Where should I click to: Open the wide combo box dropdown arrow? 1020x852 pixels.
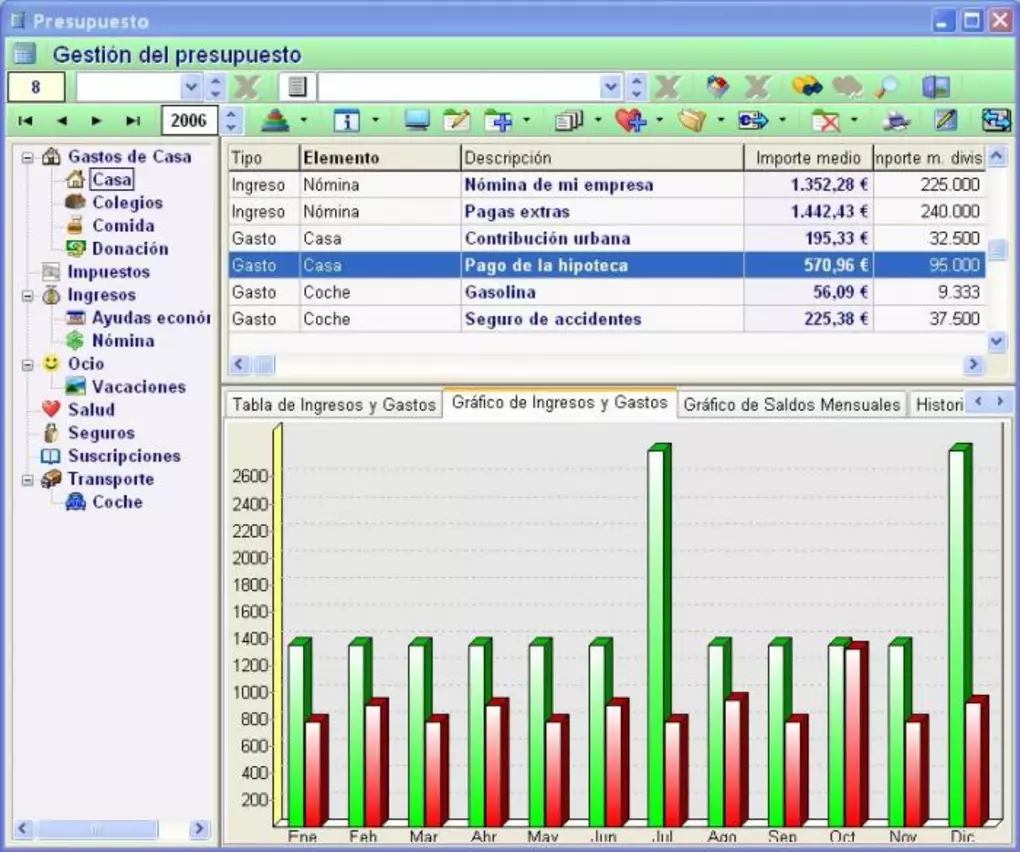611,87
